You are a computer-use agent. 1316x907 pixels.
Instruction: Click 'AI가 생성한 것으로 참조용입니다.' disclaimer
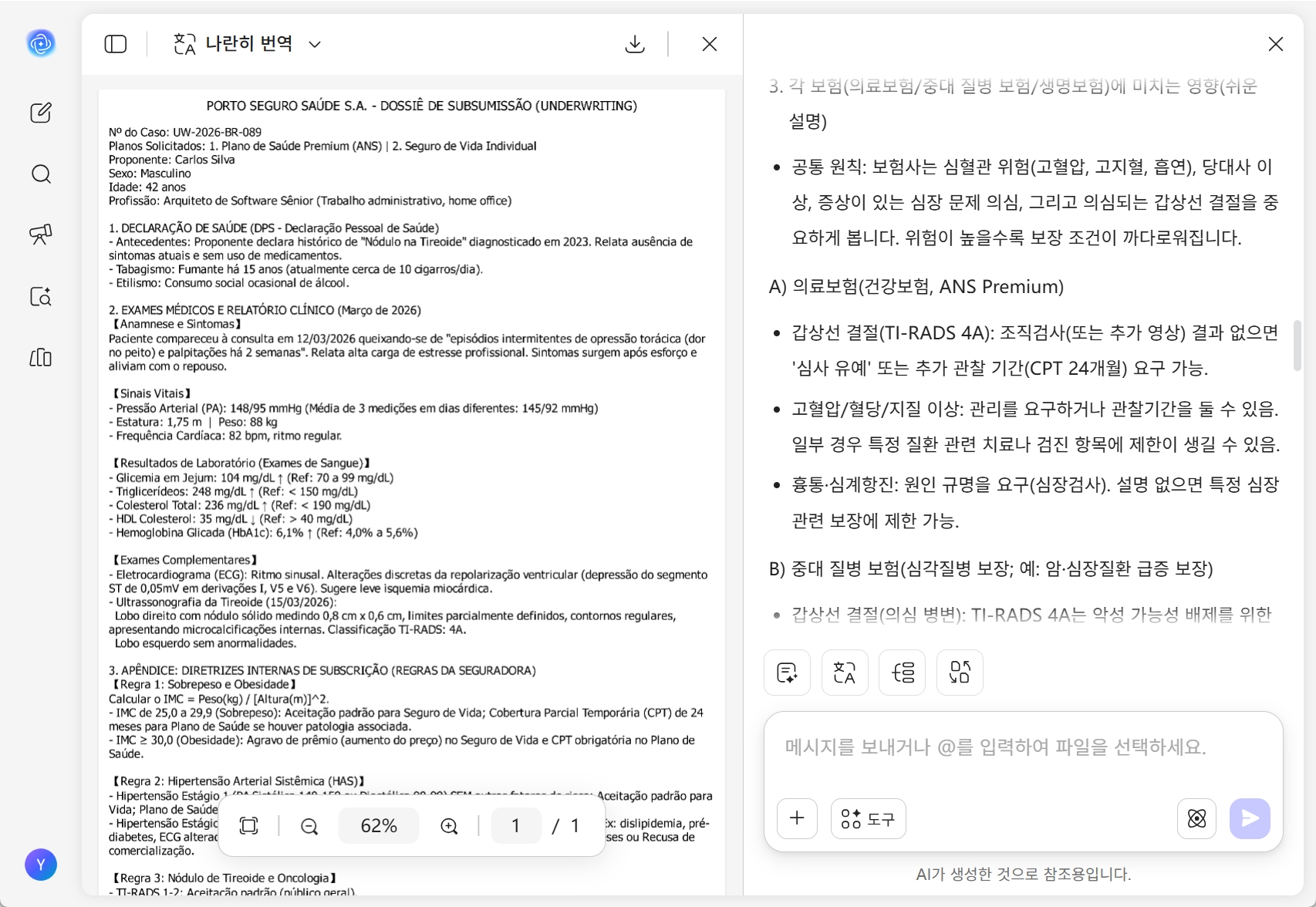click(1023, 874)
